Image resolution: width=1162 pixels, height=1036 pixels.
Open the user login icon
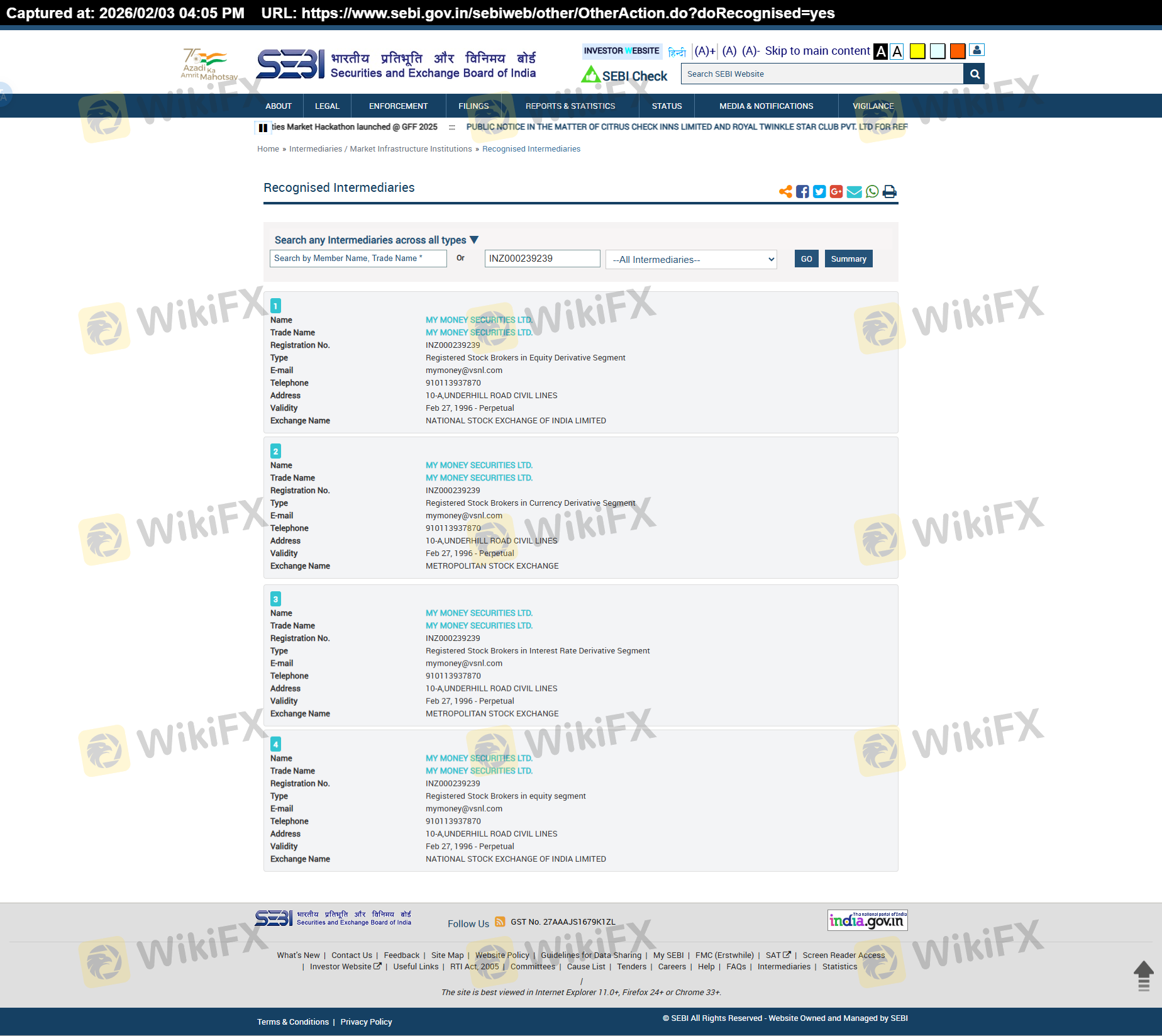point(977,50)
